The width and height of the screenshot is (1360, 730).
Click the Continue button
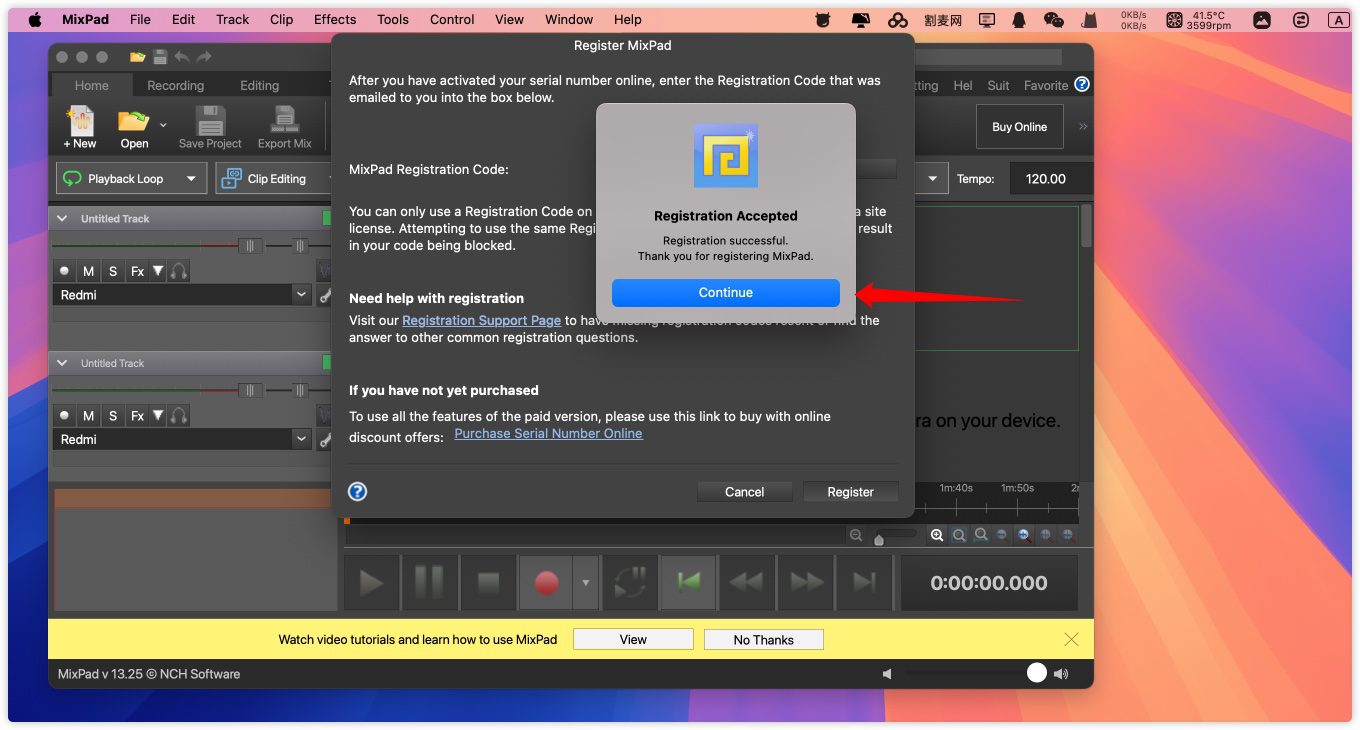click(x=725, y=293)
